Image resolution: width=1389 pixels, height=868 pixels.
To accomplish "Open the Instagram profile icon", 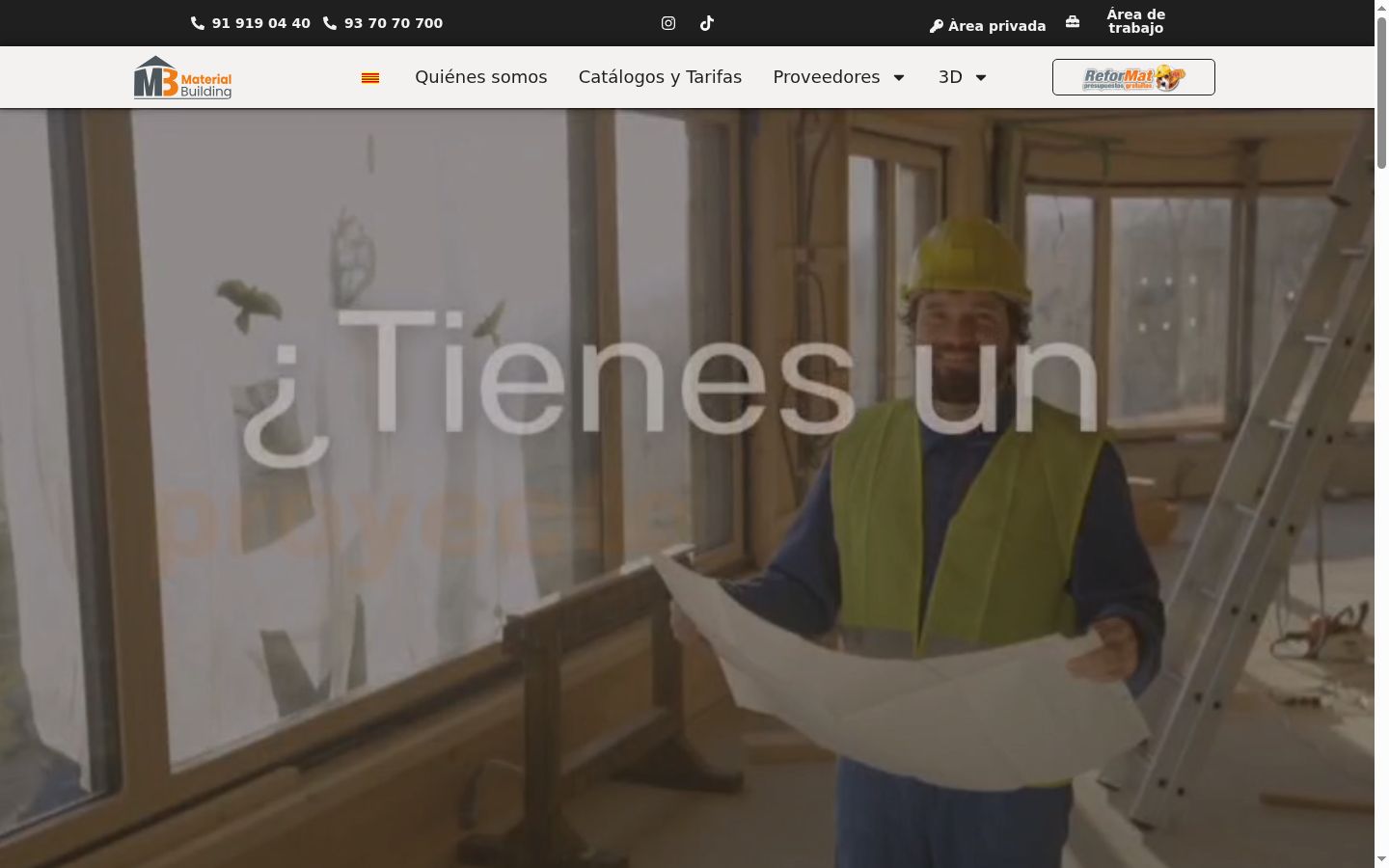I will [x=668, y=23].
